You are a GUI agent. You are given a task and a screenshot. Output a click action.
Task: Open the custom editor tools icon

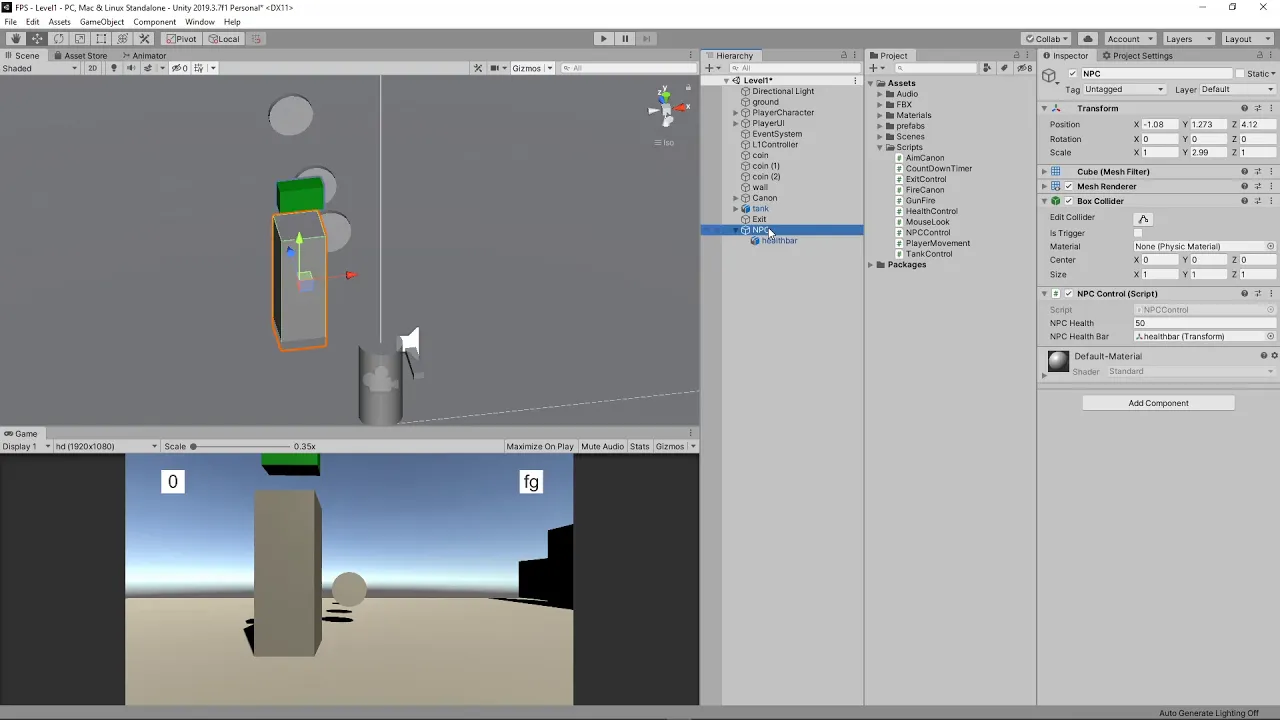point(144,39)
